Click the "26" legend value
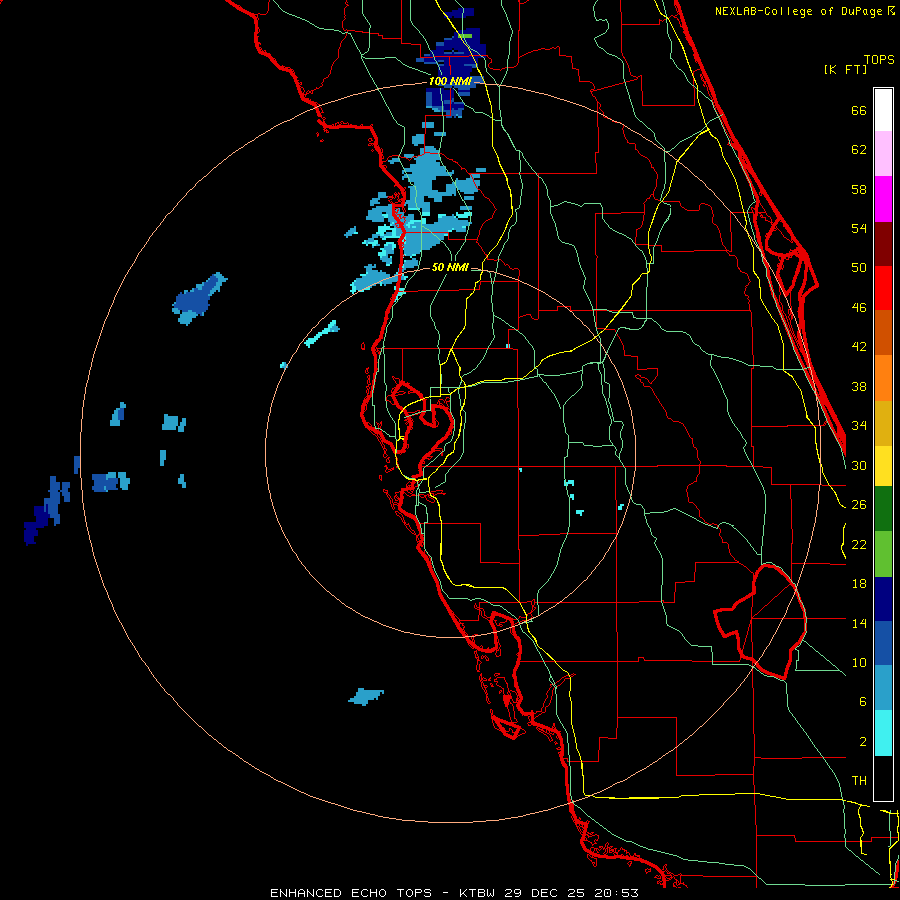900x900 pixels. click(x=859, y=505)
